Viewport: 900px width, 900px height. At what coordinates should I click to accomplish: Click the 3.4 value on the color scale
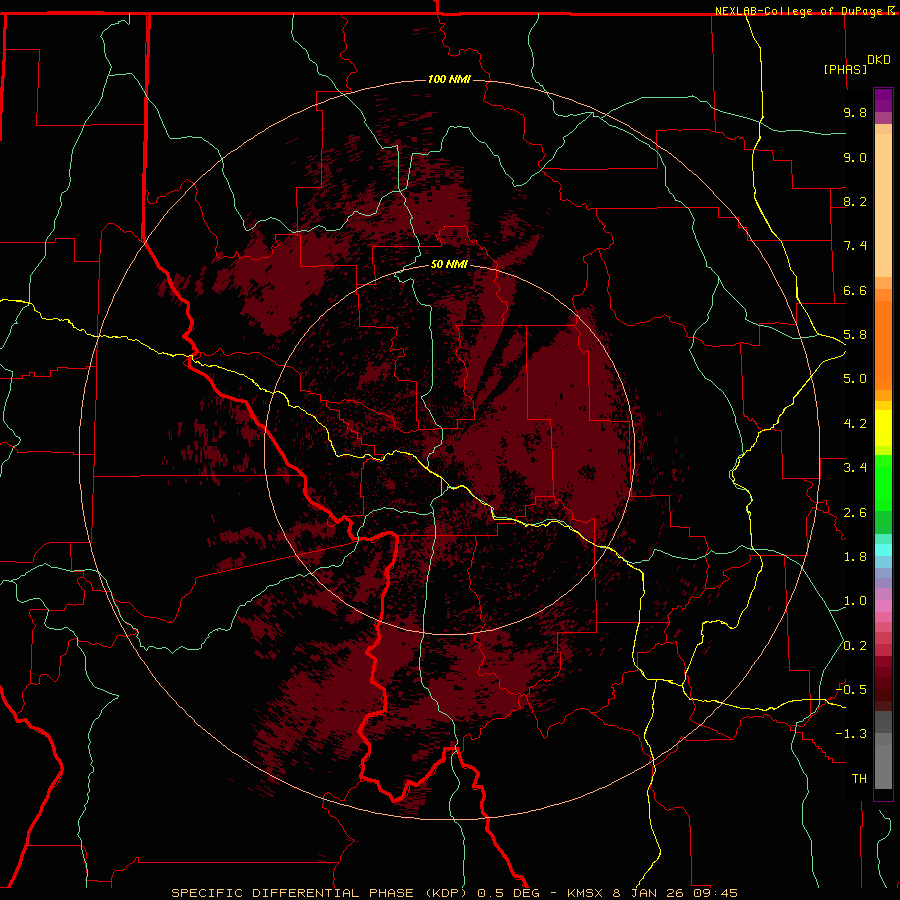(x=855, y=468)
